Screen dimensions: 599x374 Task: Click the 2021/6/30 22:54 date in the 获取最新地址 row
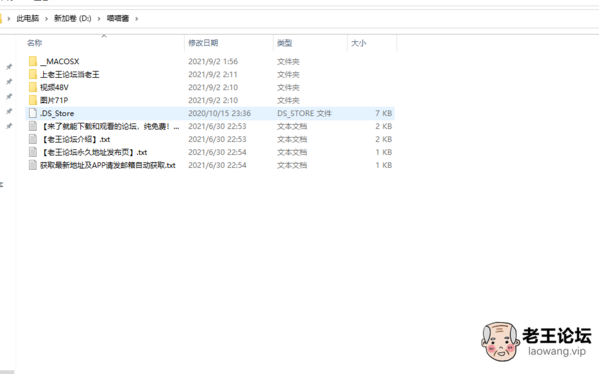[217, 165]
